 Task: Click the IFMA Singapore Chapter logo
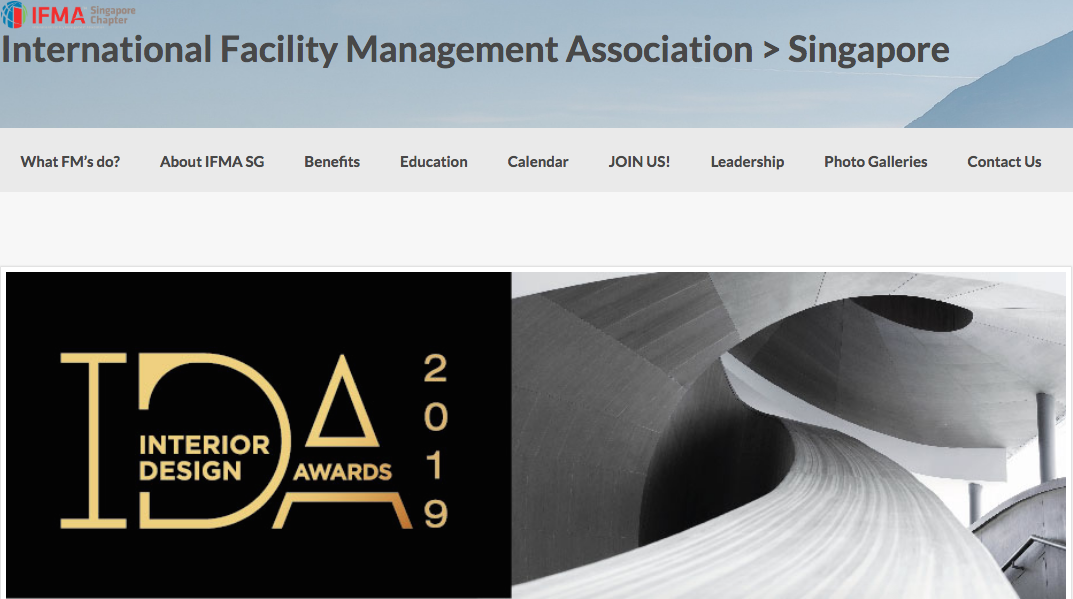[68, 14]
